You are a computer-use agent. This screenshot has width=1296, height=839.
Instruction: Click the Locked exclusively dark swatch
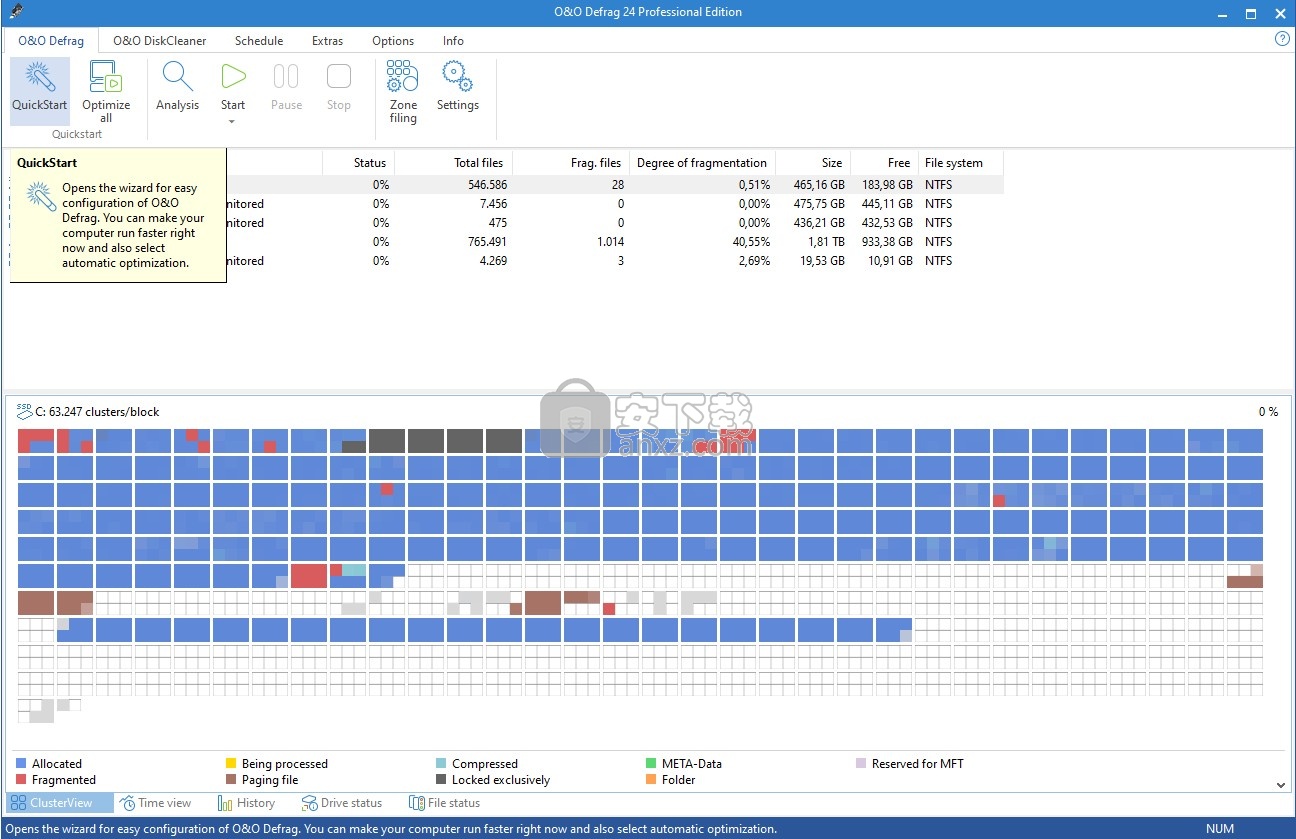click(x=441, y=780)
